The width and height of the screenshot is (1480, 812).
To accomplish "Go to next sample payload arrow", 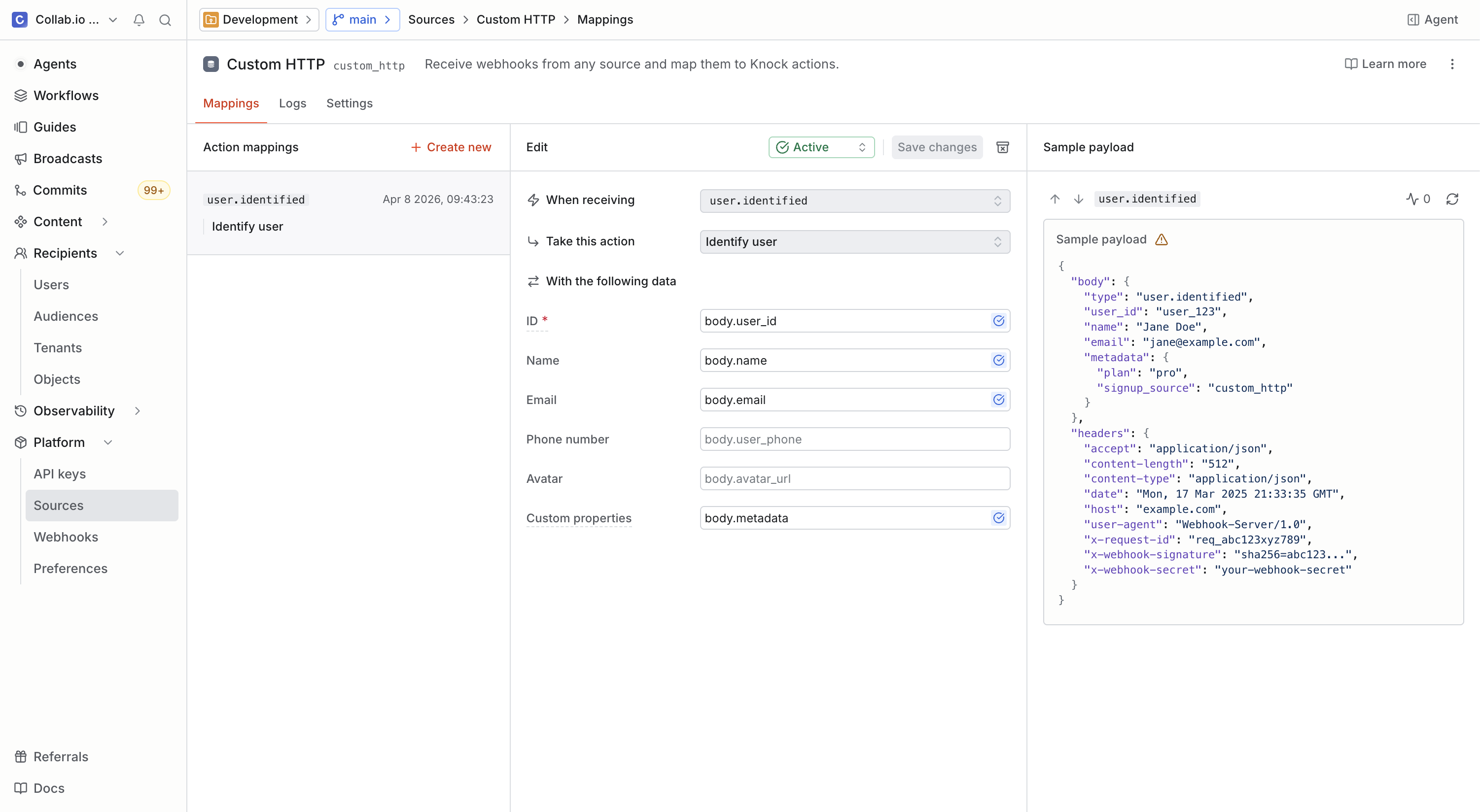I will pos(1078,199).
